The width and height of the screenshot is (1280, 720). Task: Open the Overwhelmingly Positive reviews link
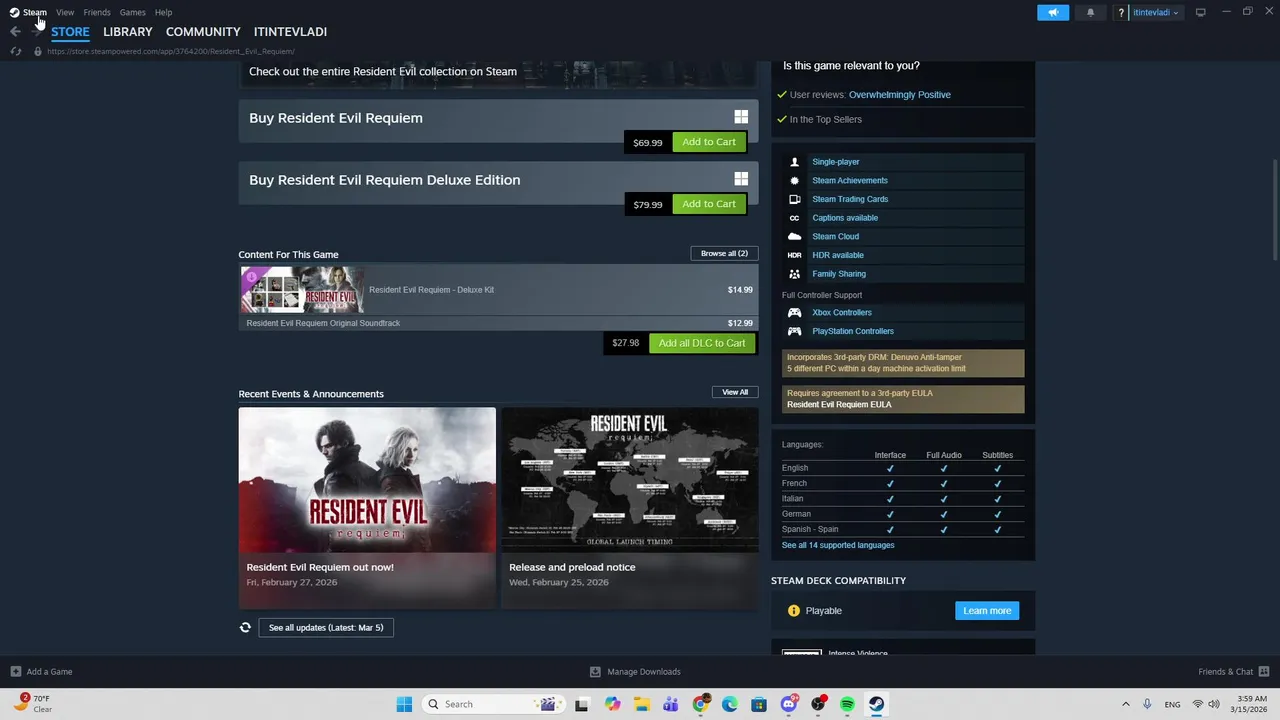(900, 95)
